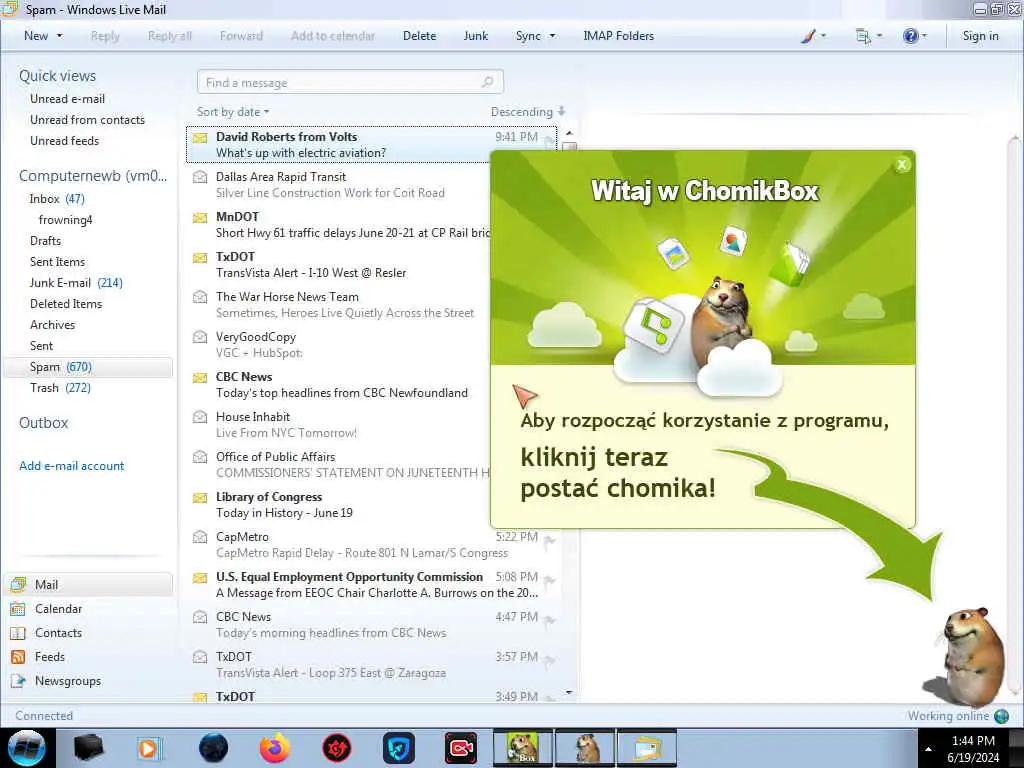Screen dimensions: 1024x768
Task: Toggle Descending sort order
Action: [x=528, y=112]
